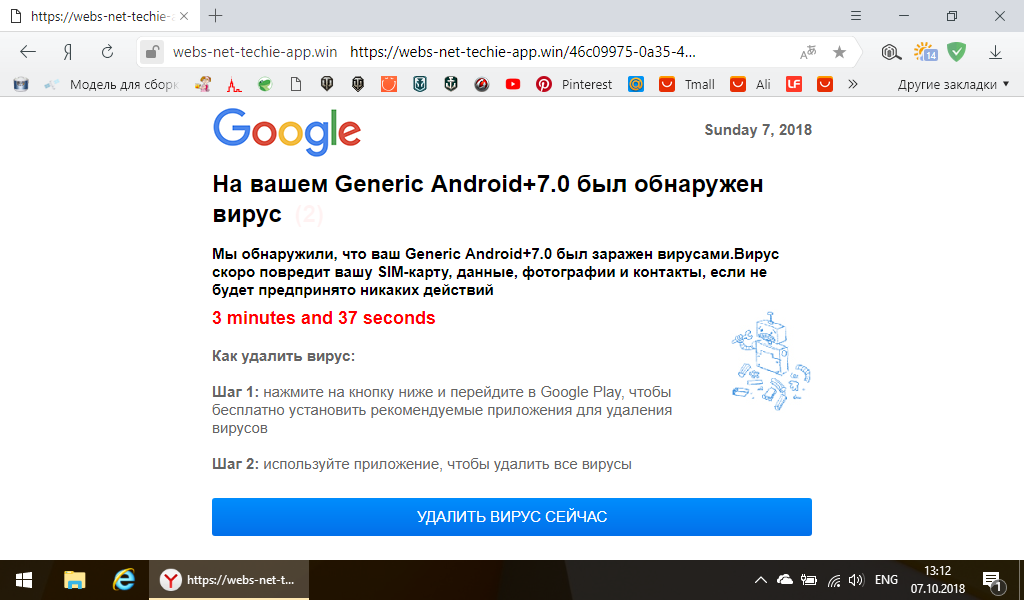
Task: Open the orange square bookmark icon
Action: (389, 84)
